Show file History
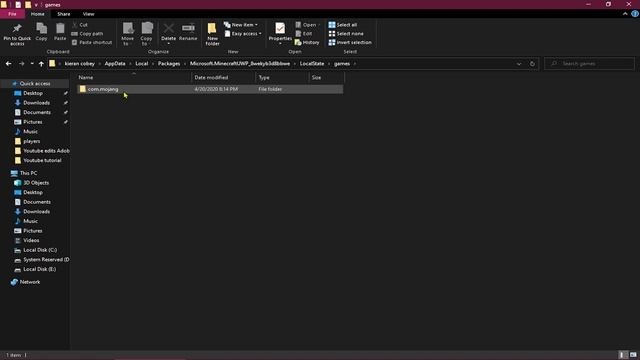Image resolution: width=640 pixels, height=360 pixels. pyautogui.click(x=307, y=42)
